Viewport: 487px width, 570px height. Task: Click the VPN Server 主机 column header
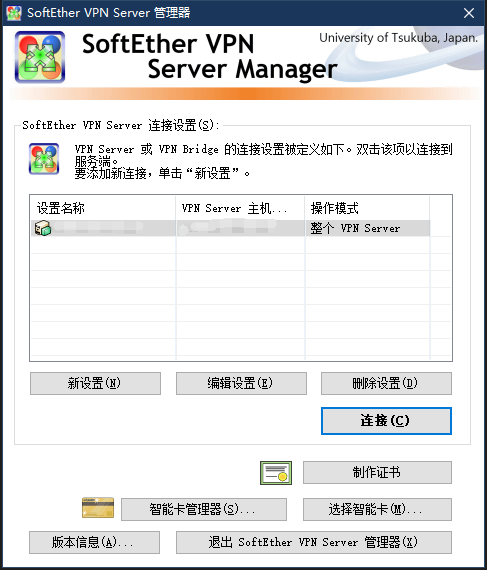click(x=240, y=208)
